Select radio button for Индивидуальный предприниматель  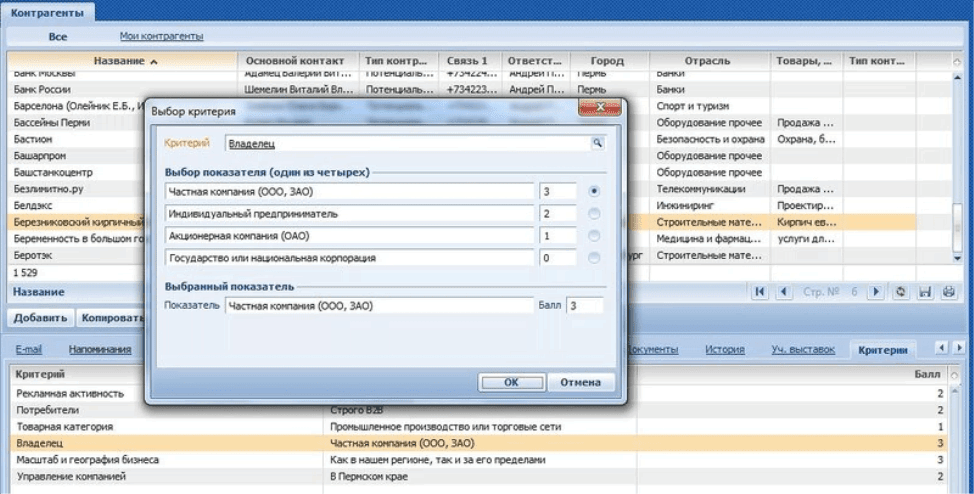pos(595,213)
